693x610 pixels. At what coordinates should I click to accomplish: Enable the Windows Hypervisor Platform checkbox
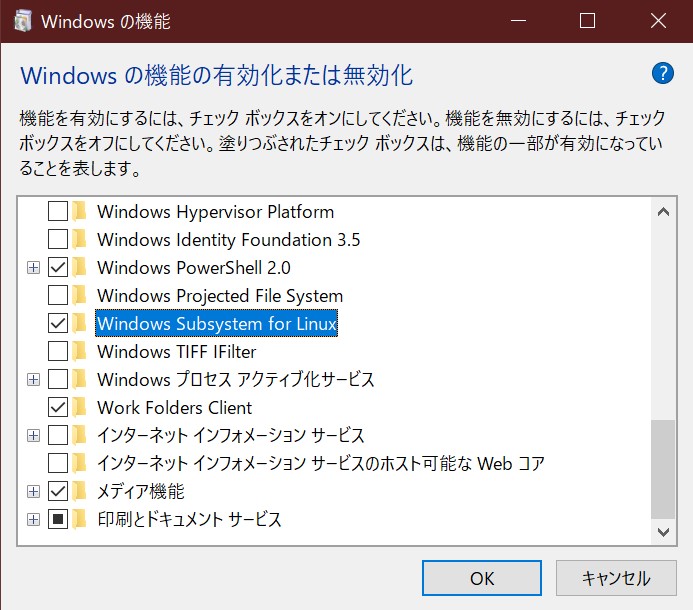click(58, 212)
